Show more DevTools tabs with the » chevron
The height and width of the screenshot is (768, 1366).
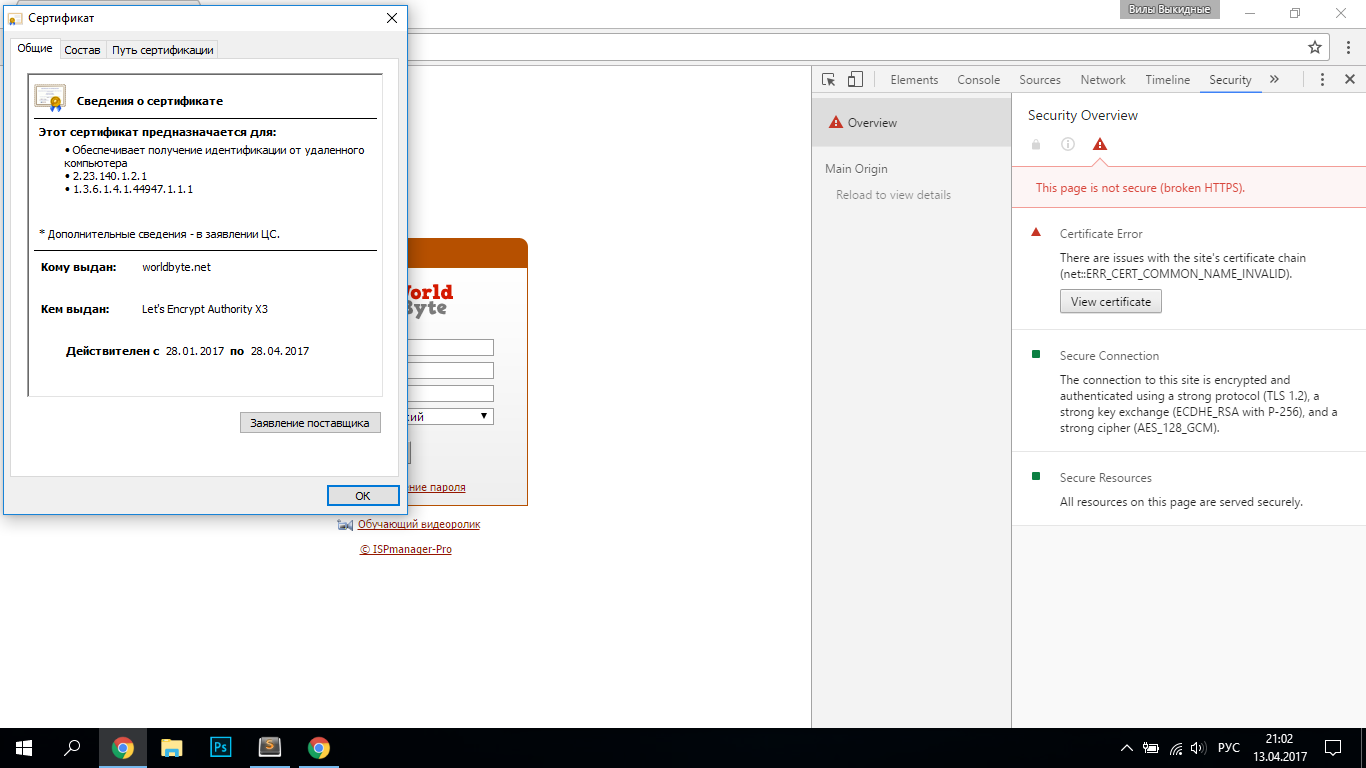(1274, 80)
